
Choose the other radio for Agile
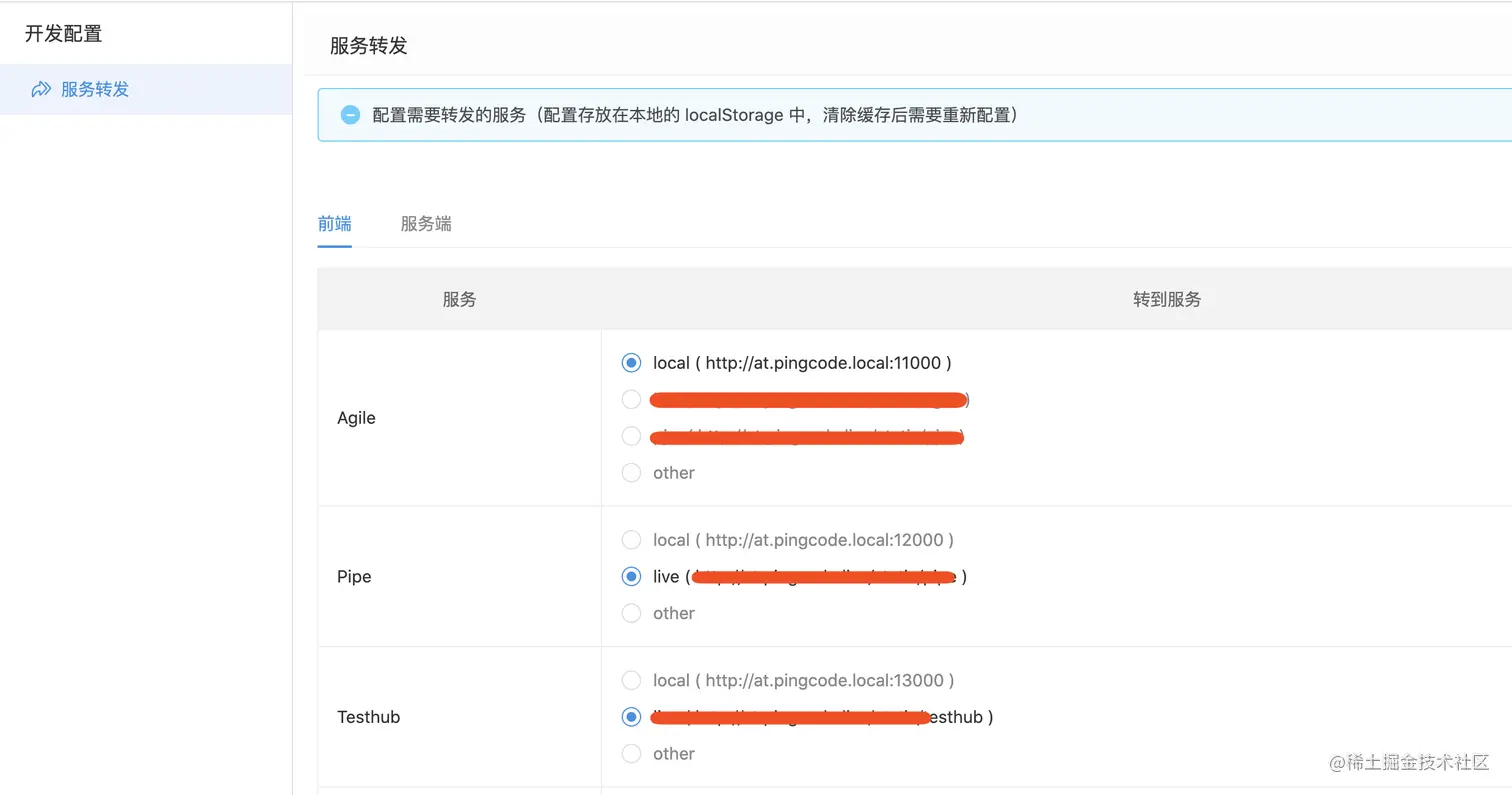click(631, 472)
